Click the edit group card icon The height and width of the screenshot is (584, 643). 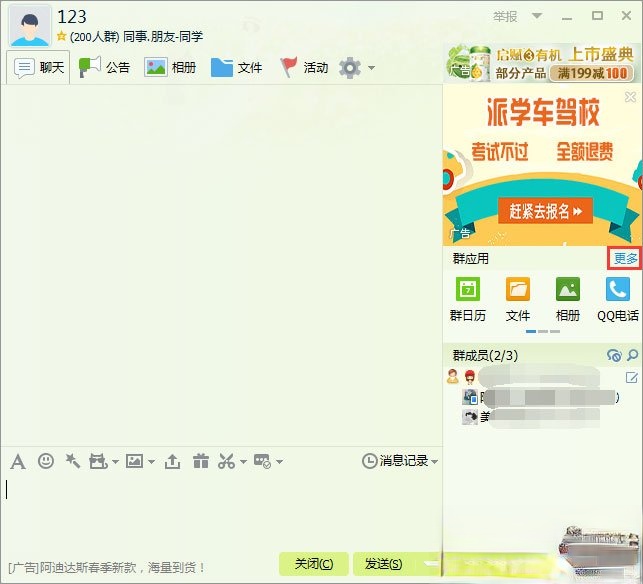632,377
